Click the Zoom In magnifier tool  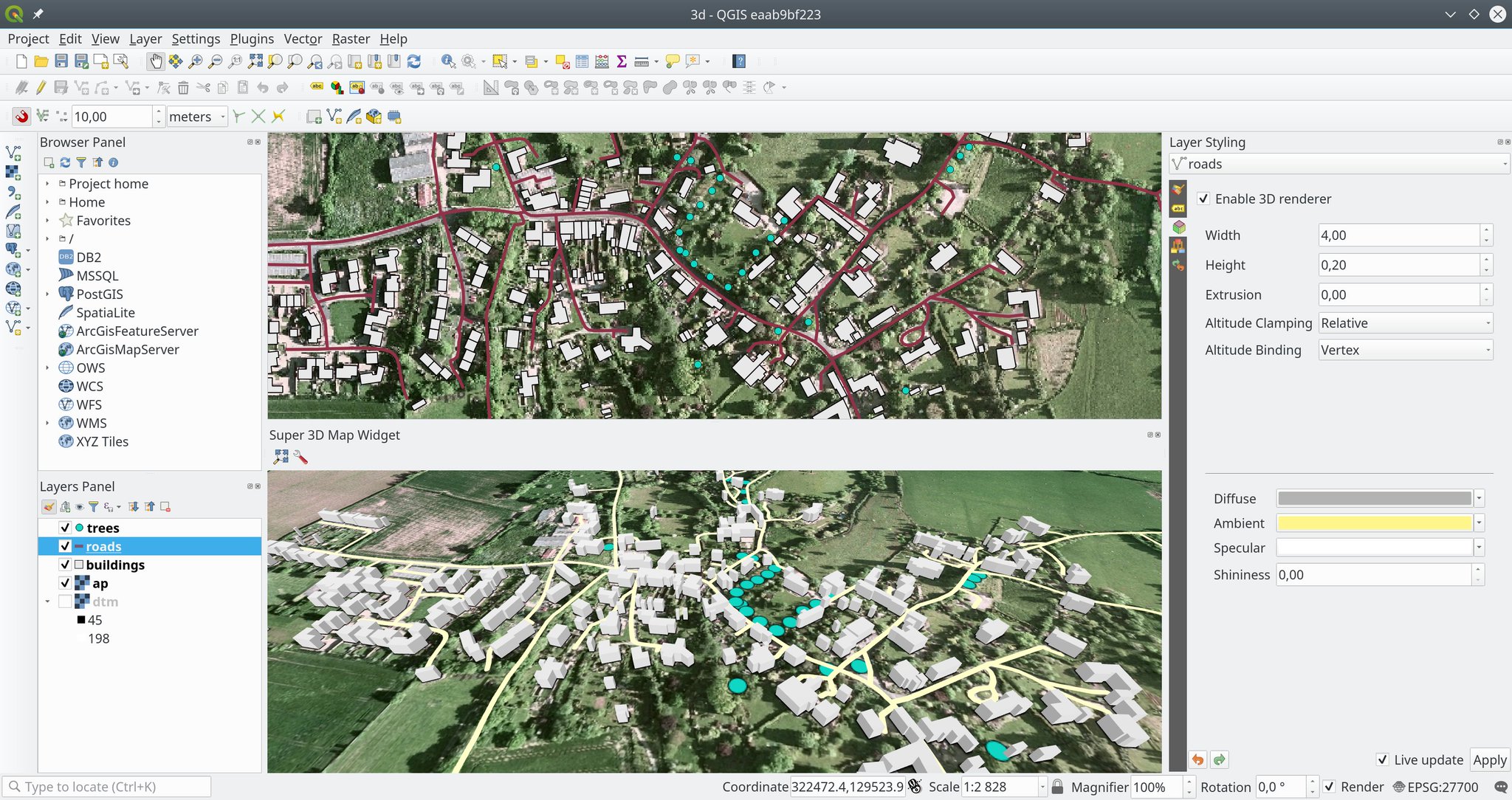[x=196, y=61]
